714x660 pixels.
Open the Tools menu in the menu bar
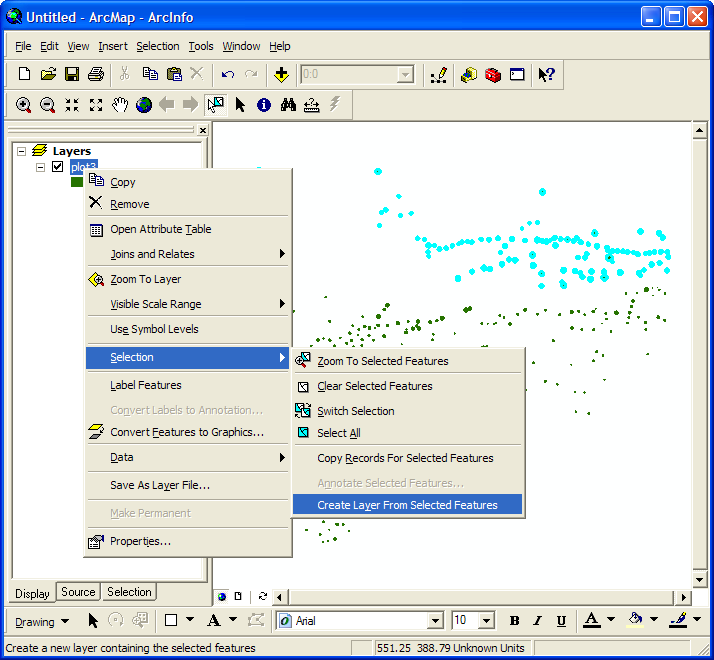pyautogui.click(x=201, y=46)
